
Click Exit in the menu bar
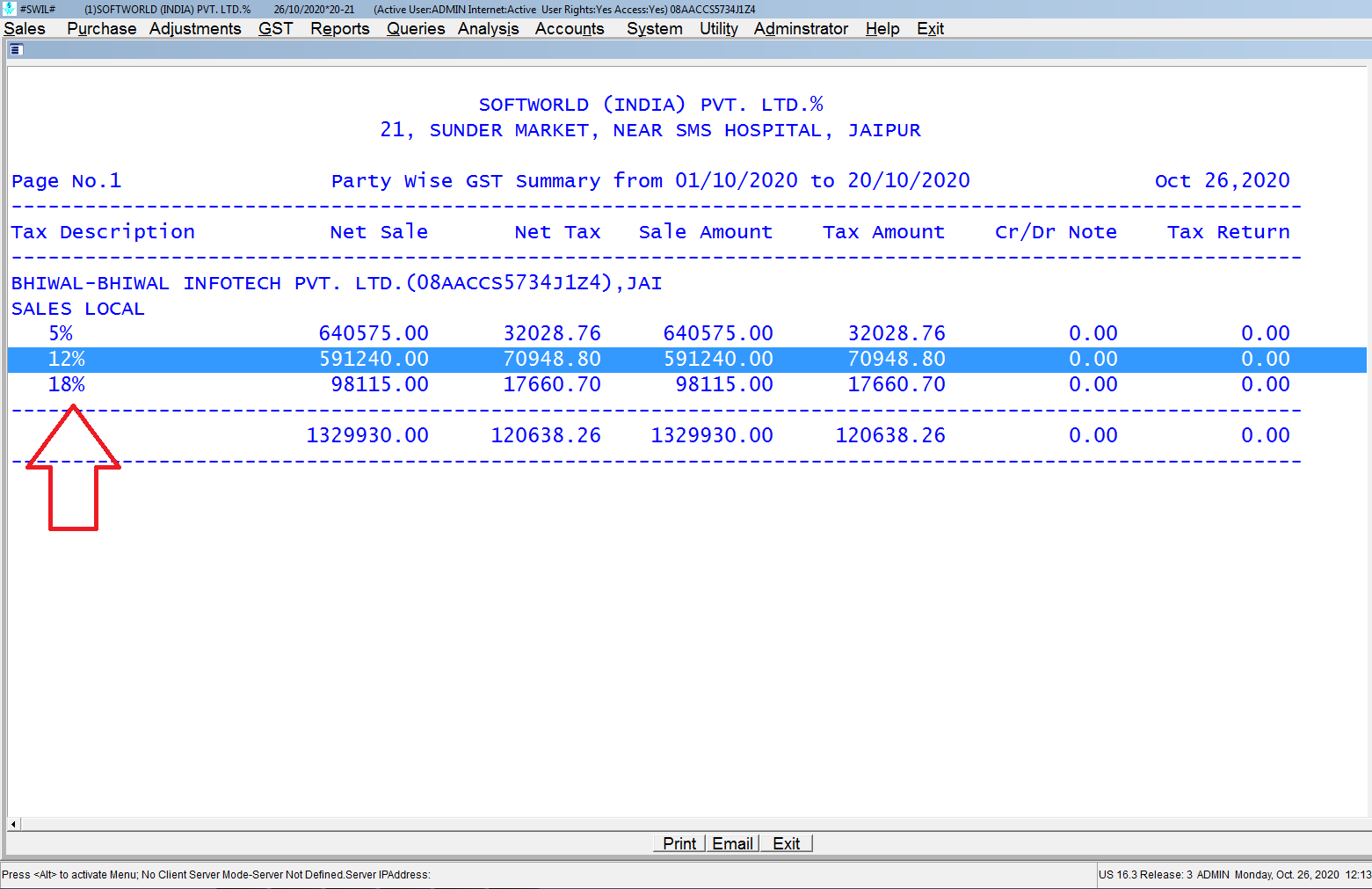click(930, 28)
